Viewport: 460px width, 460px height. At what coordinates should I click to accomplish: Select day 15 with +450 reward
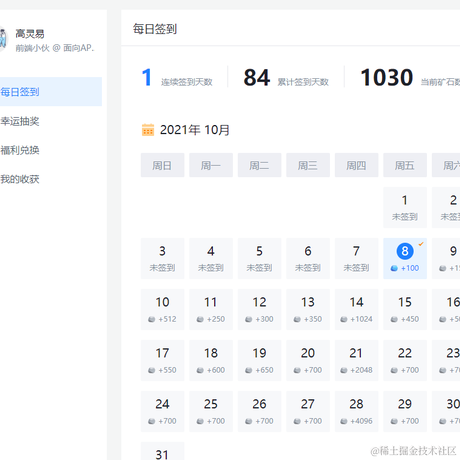click(405, 309)
